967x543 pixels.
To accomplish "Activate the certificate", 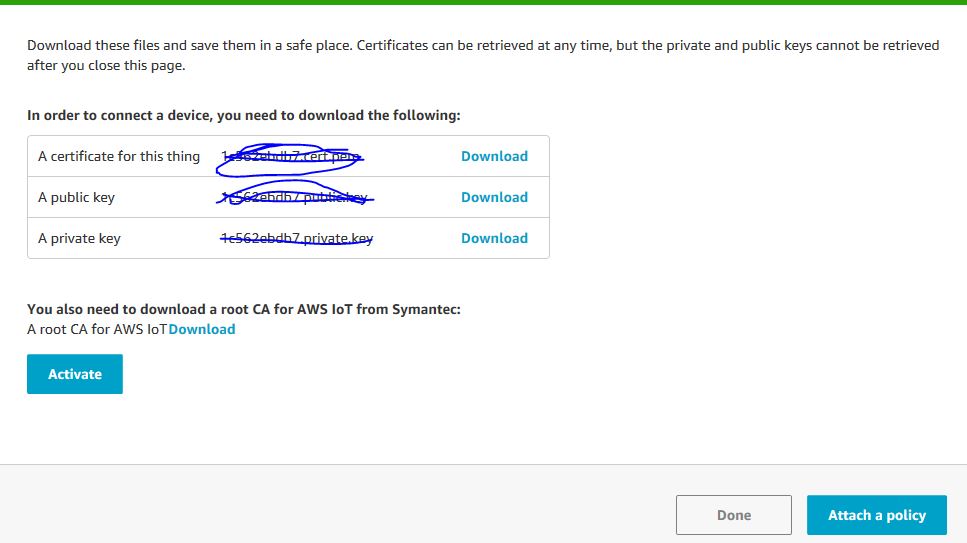I will pyautogui.click(x=75, y=374).
